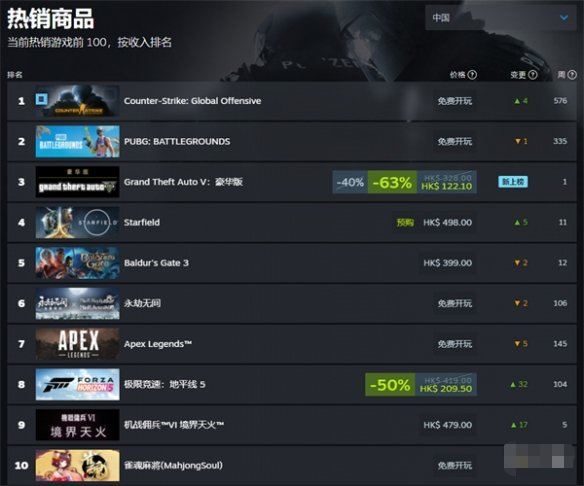The width and height of the screenshot is (584, 486).
Task: Click the price column help icon
Action: (x=472, y=75)
